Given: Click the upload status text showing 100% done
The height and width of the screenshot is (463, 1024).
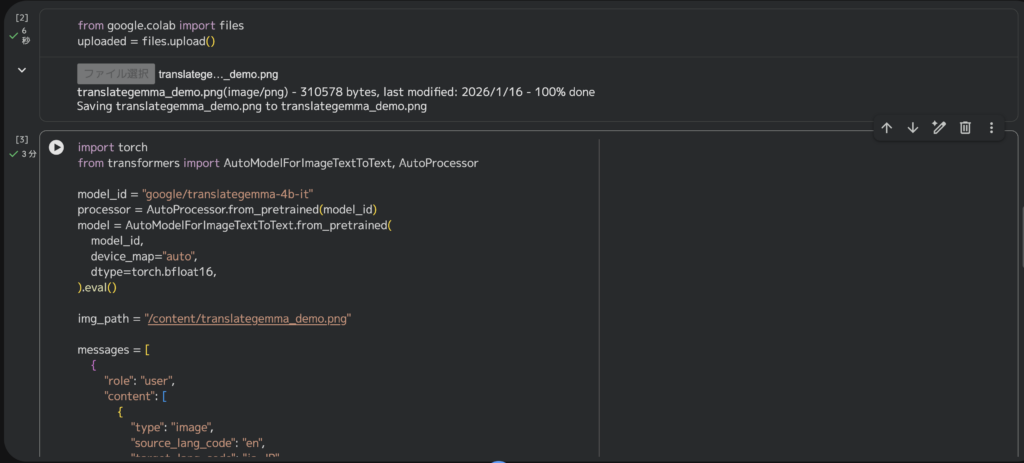Looking at the screenshot, I should [x=336, y=92].
